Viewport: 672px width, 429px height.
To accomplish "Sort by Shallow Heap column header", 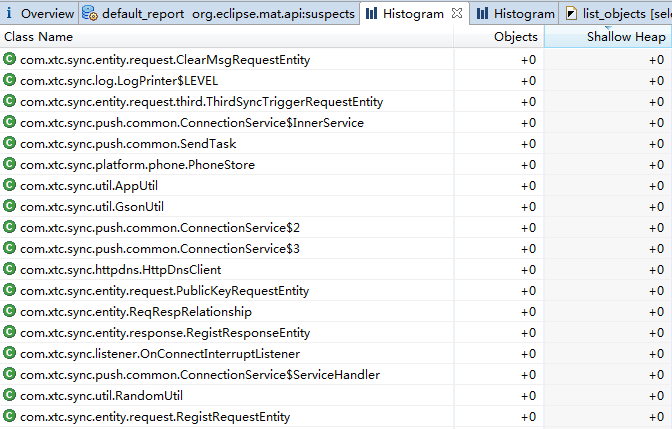I will [x=608, y=36].
